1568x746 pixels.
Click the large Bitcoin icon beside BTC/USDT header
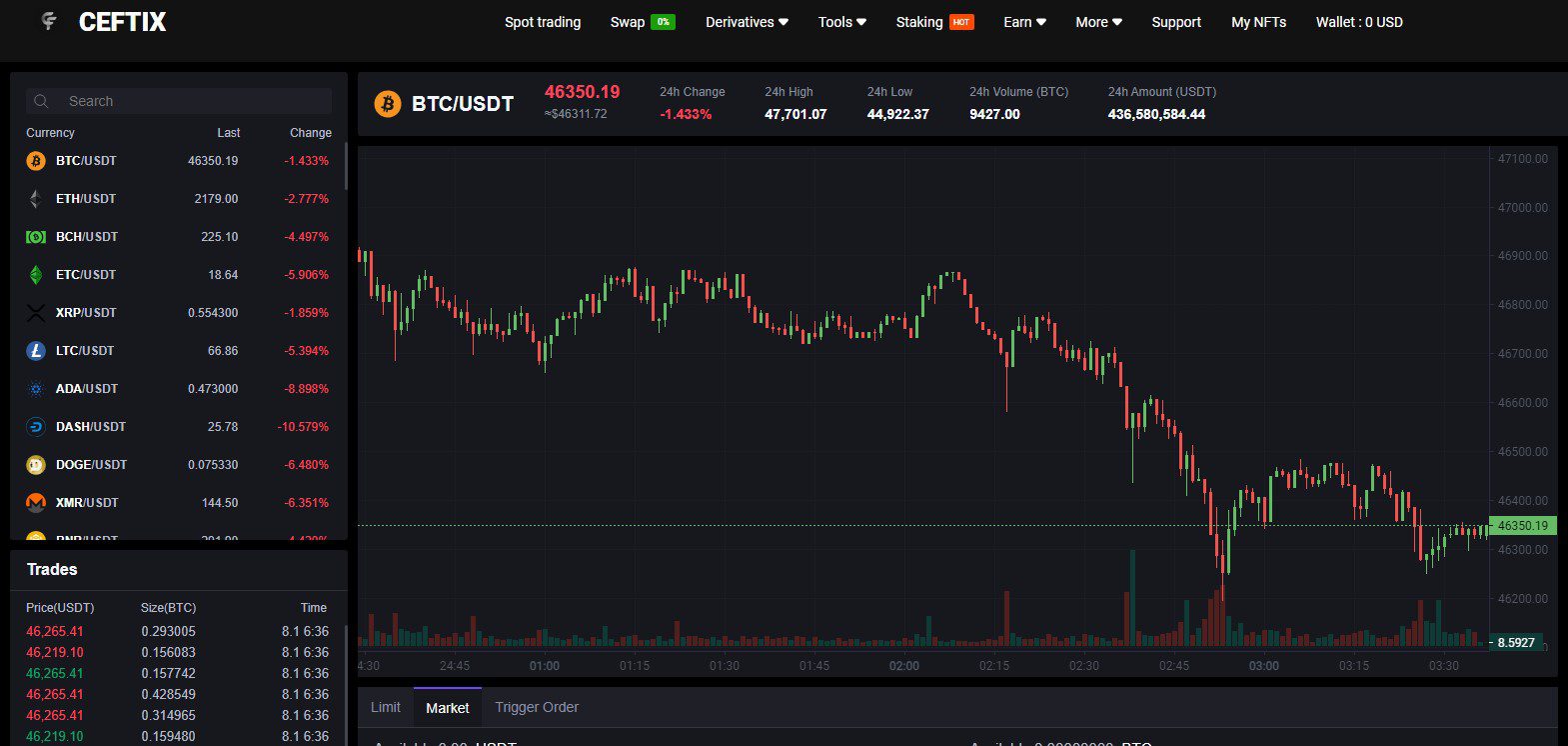click(387, 103)
